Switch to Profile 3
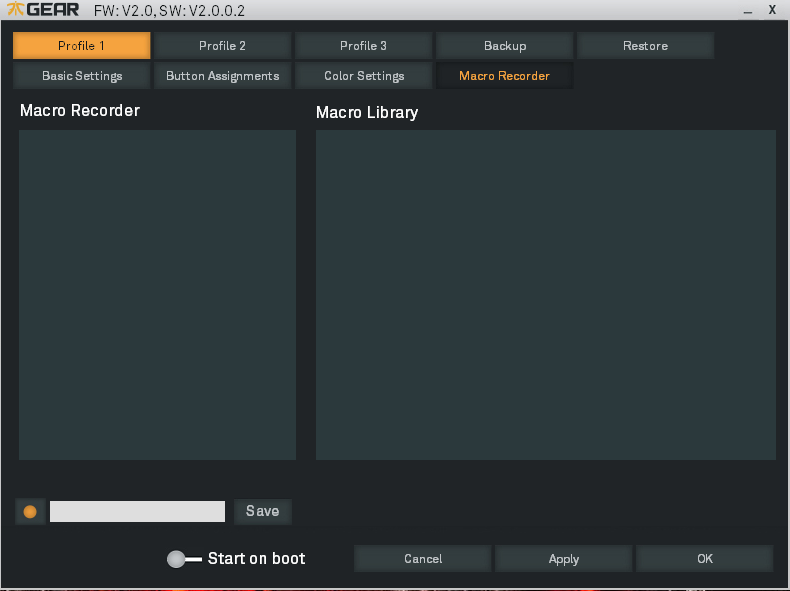 click(364, 46)
